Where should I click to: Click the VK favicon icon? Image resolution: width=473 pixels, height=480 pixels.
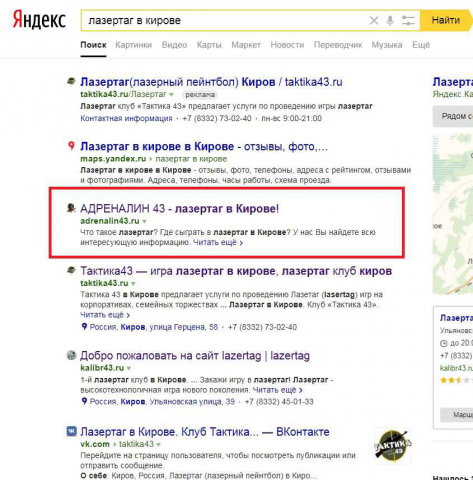pos(71,431)
